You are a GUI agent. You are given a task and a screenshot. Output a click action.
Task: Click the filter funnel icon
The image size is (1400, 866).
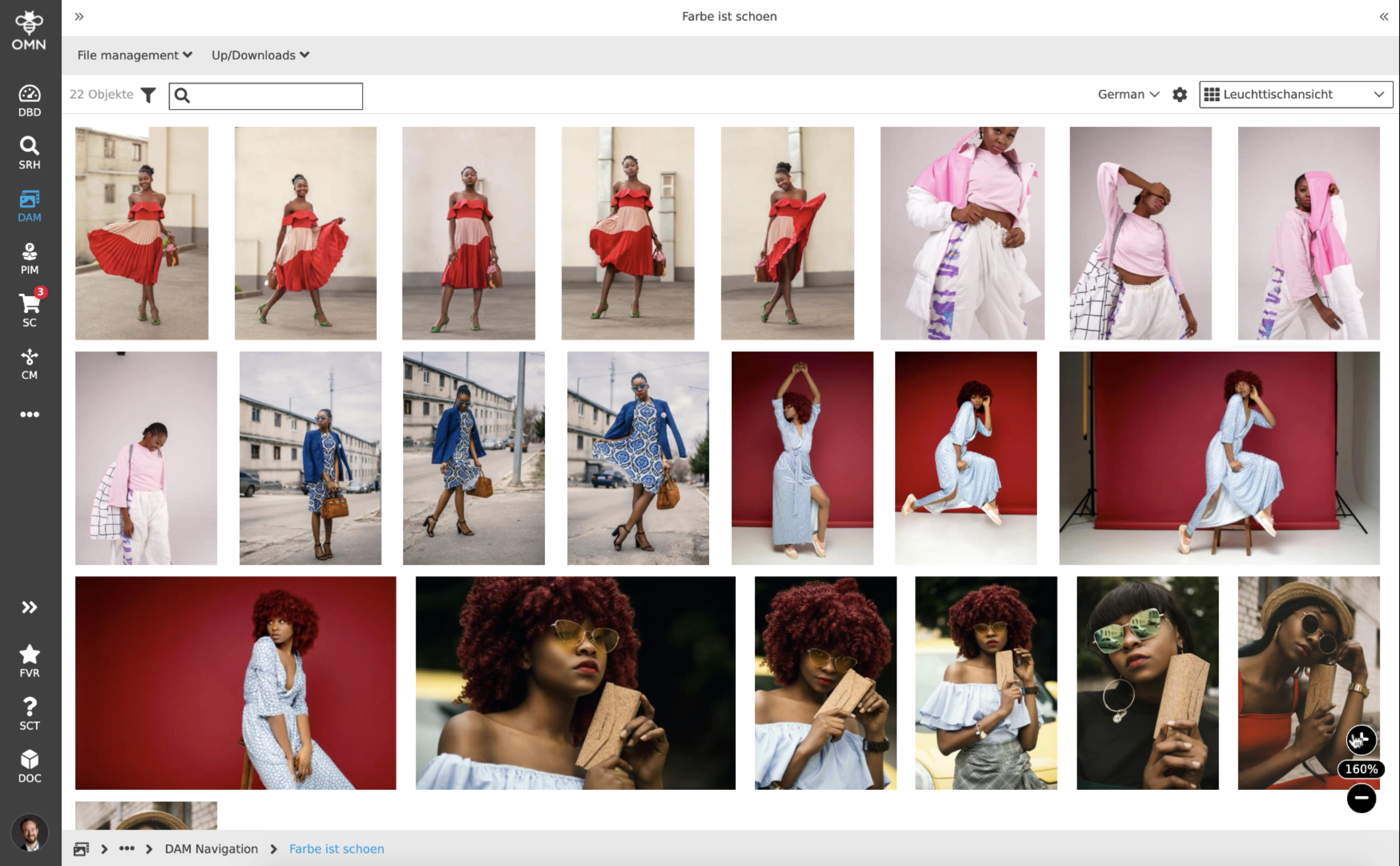pos(148,95)
